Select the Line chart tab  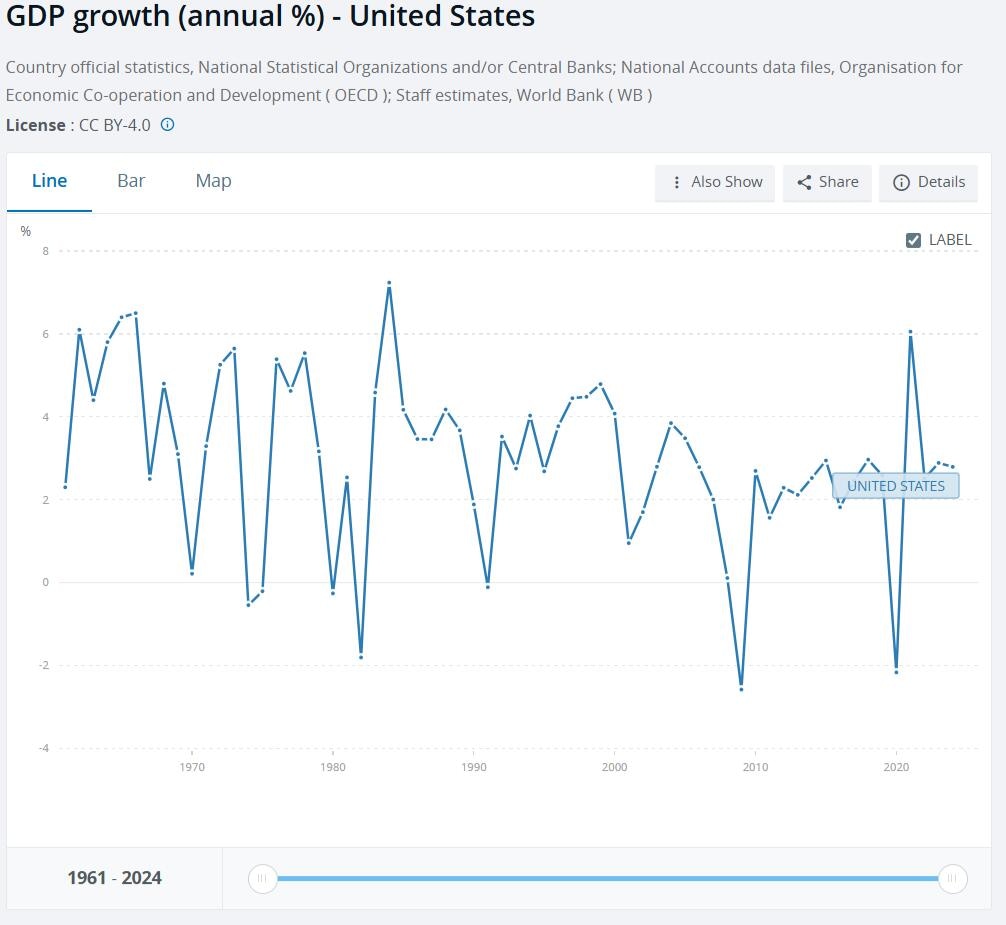pos(49,181)
